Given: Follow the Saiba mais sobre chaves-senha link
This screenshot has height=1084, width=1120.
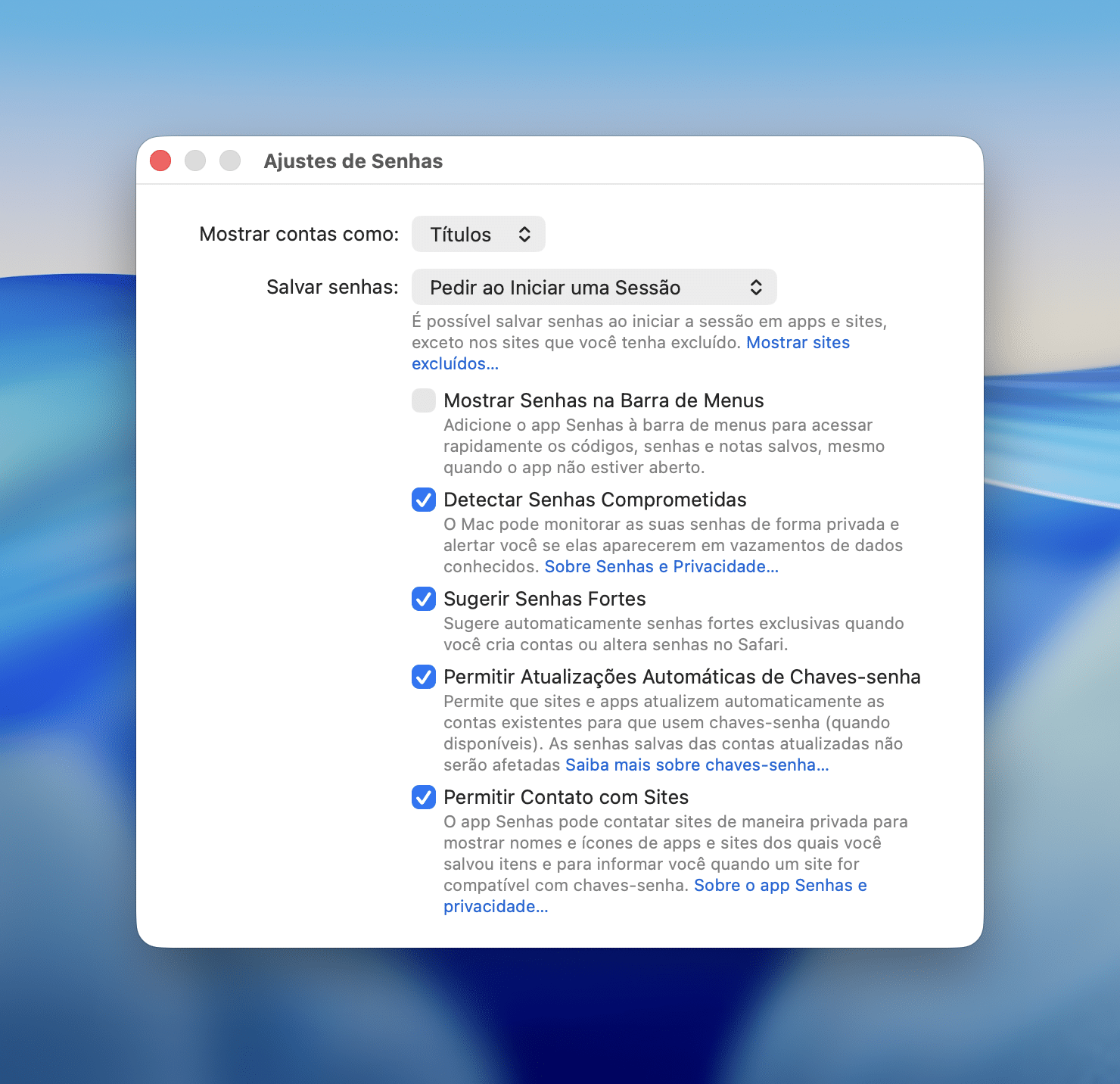Looking at the screenshot, I should point(696,765).
